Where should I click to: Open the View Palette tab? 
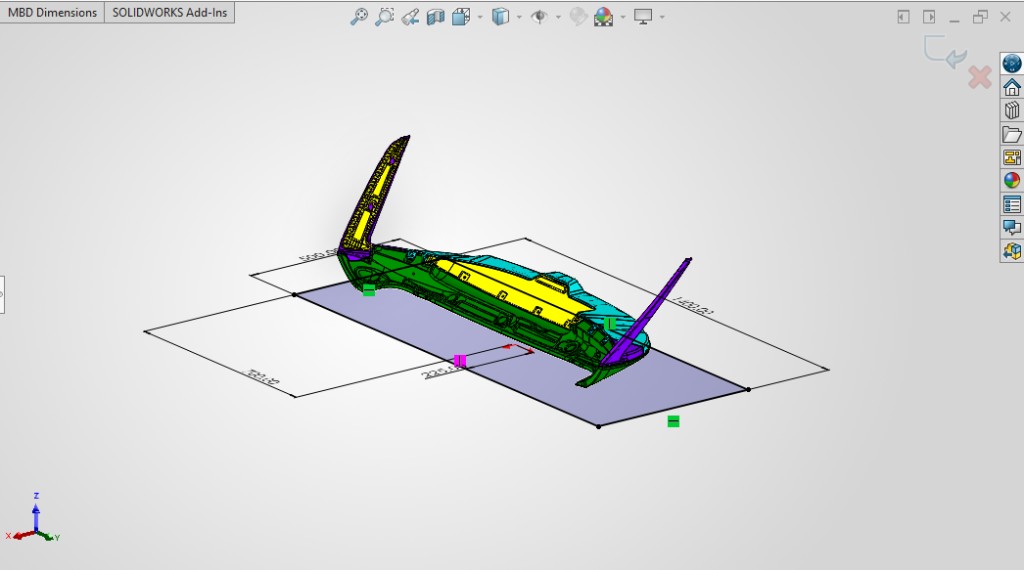click(x=1012, y=157)
